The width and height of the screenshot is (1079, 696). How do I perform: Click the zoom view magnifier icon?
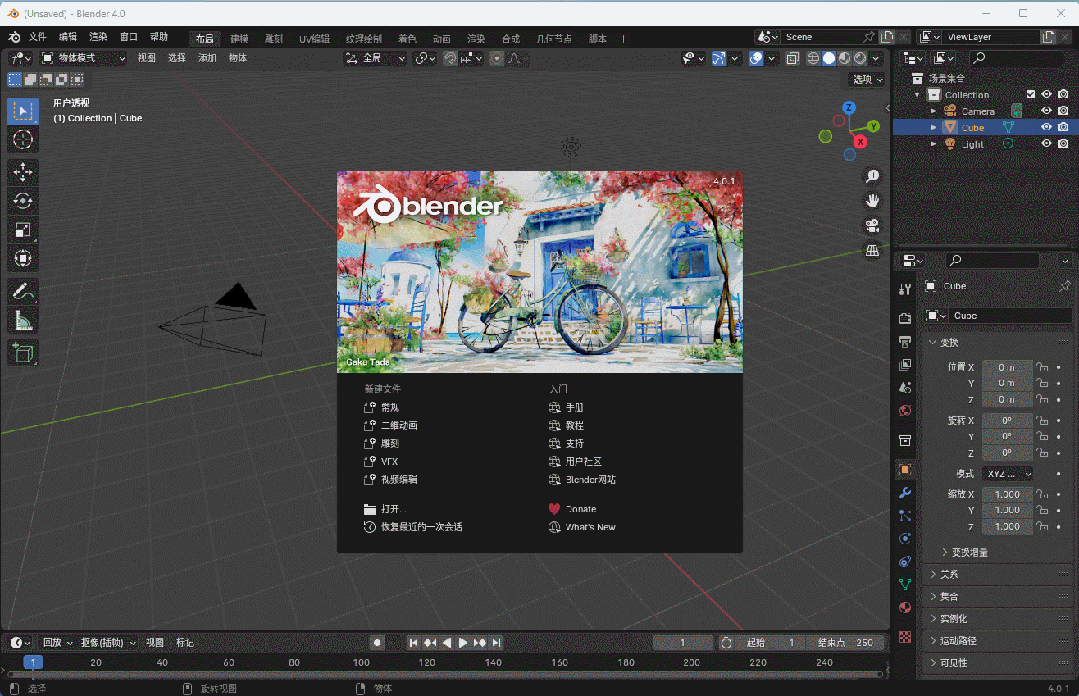coord(872,176)
